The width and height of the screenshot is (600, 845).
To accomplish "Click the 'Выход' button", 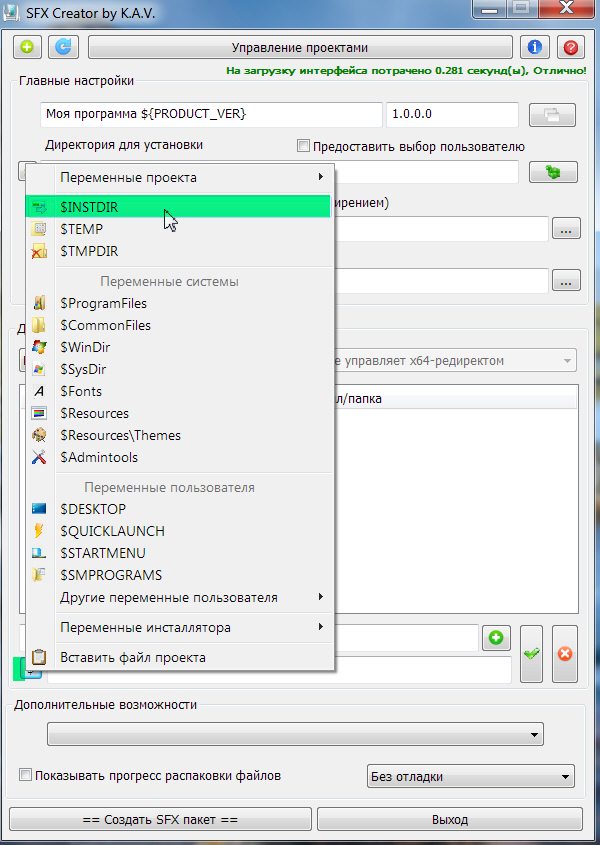I will 450,819.
